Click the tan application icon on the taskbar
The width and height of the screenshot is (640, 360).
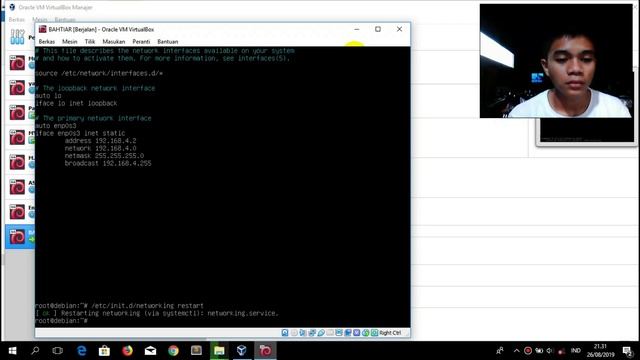point(196,351)
